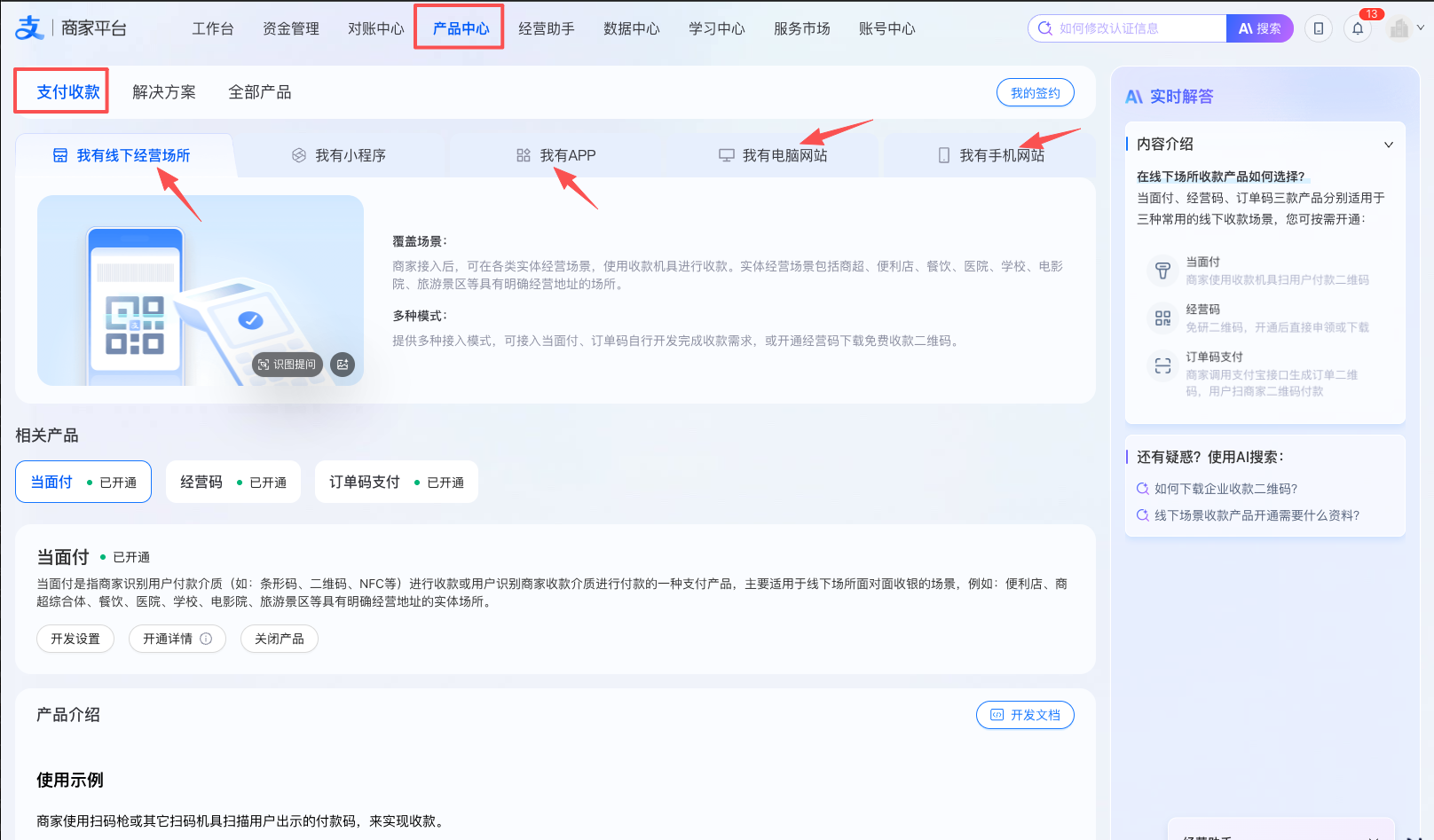Open the QR payment illustration thumbnail
Screen dimensions: 1434x840
(x=201, y=290)
